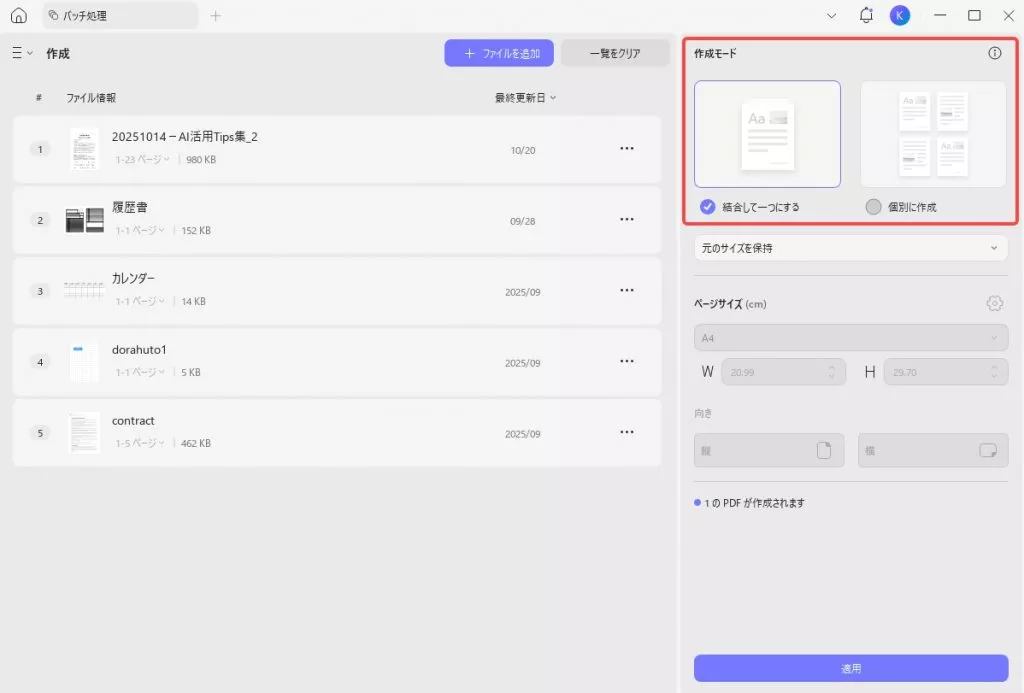1024x693 pixels.
Task: Open the page size settings gear icon
Action: pyautogui.click(x=994, y=303)
